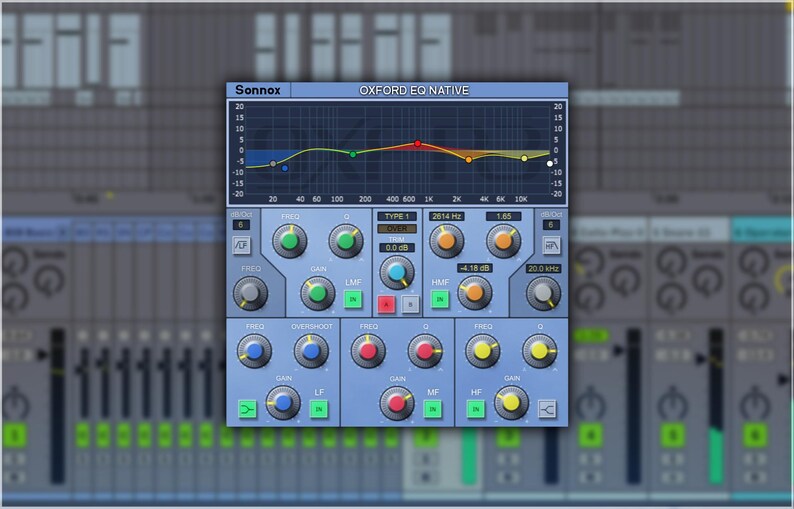This screenshot has width=794, height=509.
Task: Toggle the MF band IN button
Action: 433,409
